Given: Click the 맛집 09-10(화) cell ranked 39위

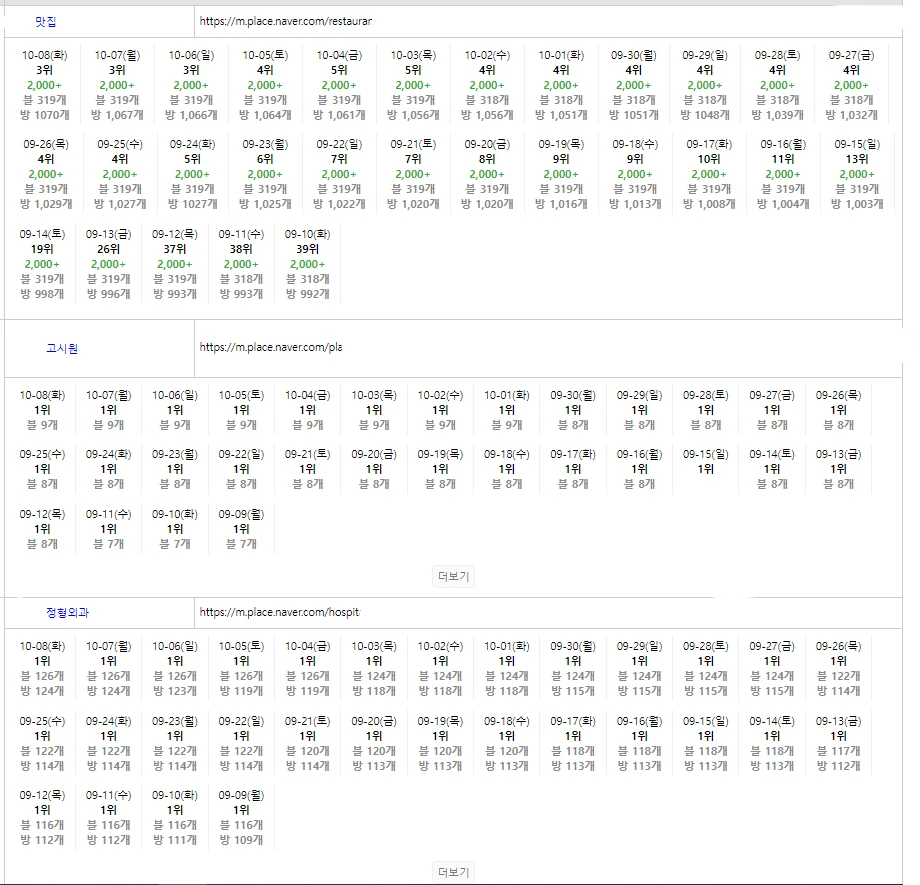Looking at the screenshot, I should pyautogui.click(x=307, y=264).
